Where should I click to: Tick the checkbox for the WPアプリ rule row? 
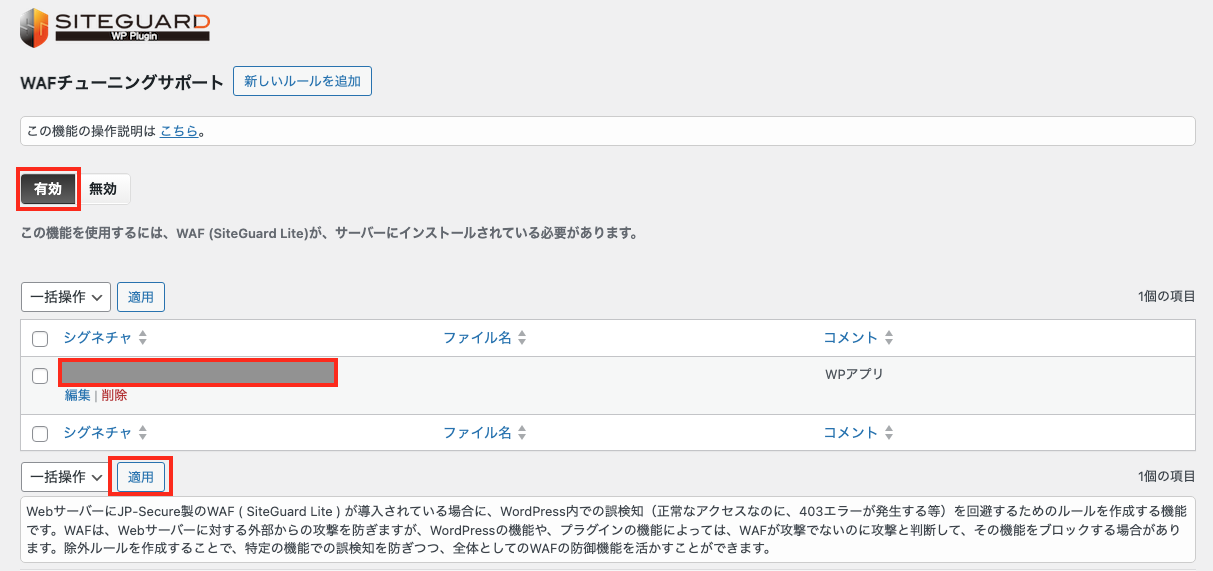40,376
